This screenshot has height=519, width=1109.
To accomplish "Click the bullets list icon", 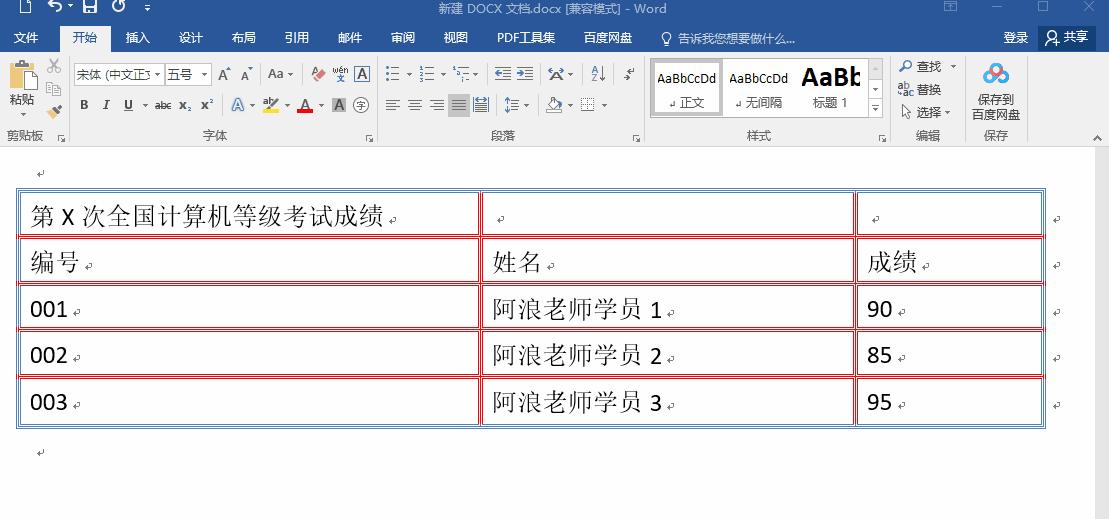I will click(393, 74).
